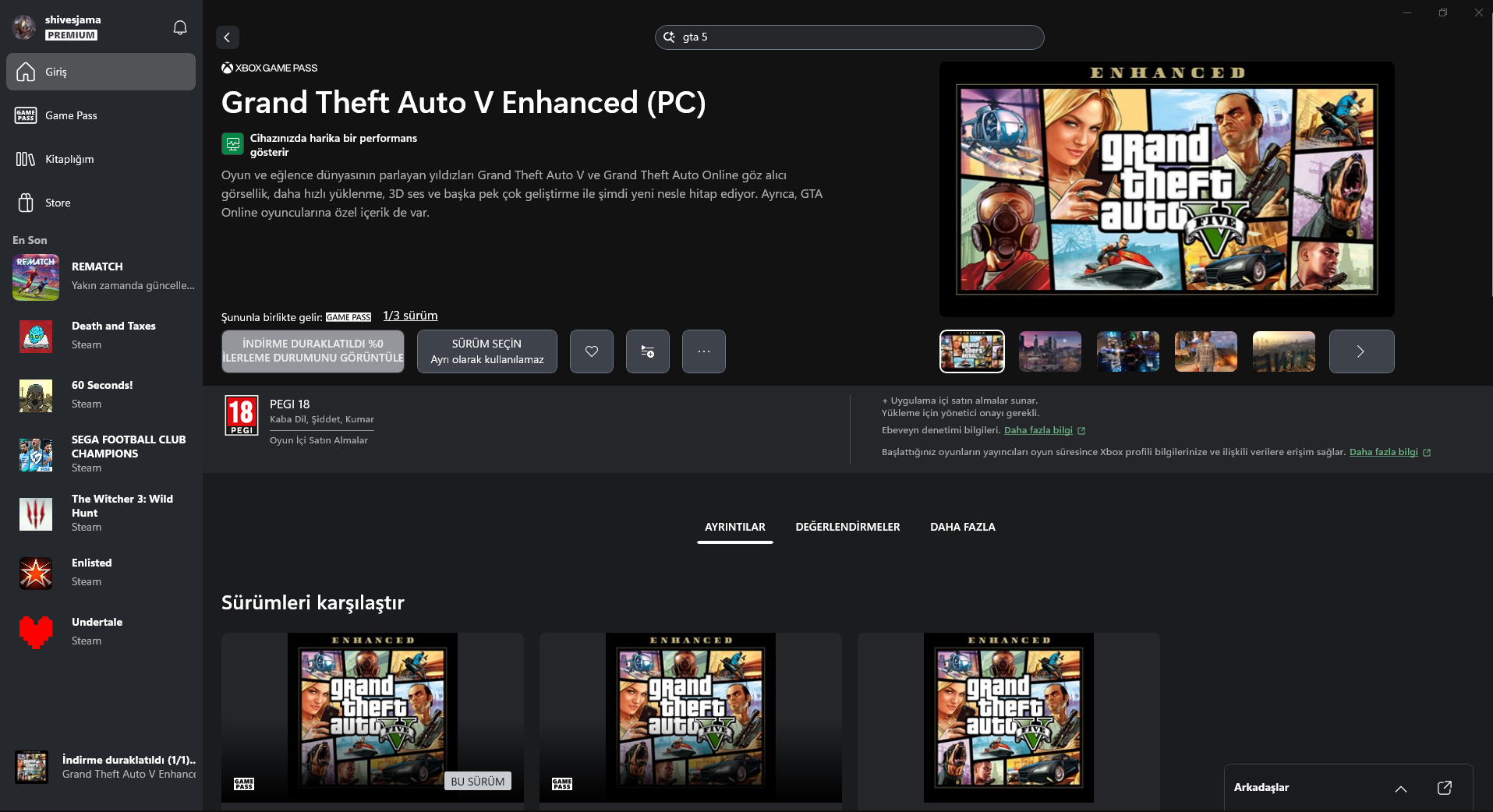Click the Game Pass badge beside Şununla birlikte gelir
The height and width of the screenshot is (812, 1493).
click(x=348, y=317)
